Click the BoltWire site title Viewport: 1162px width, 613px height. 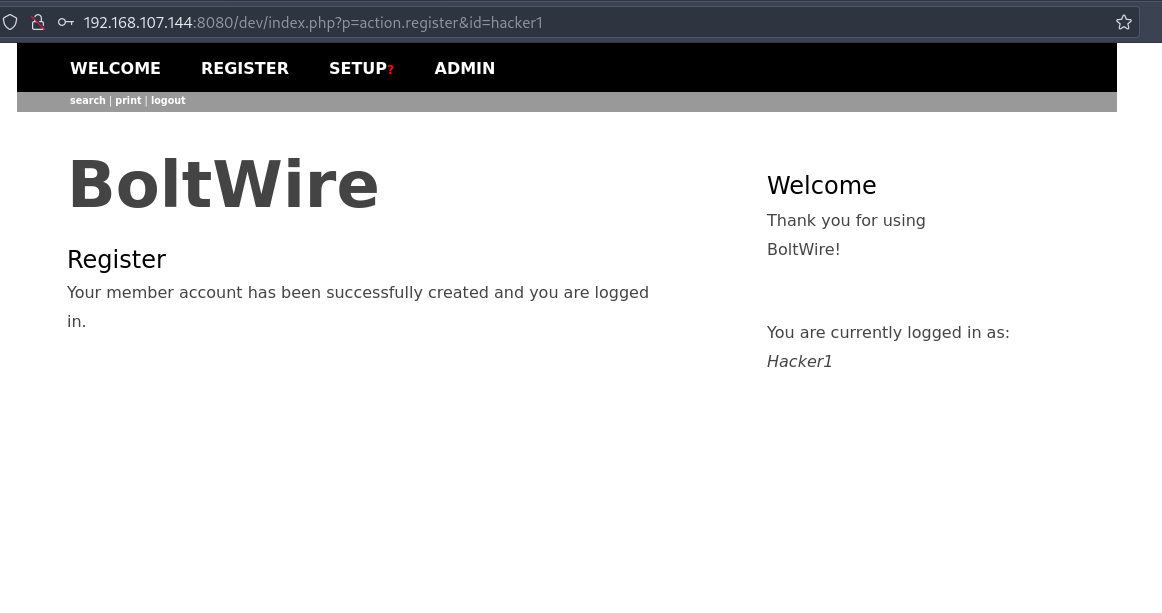point(223,184)
